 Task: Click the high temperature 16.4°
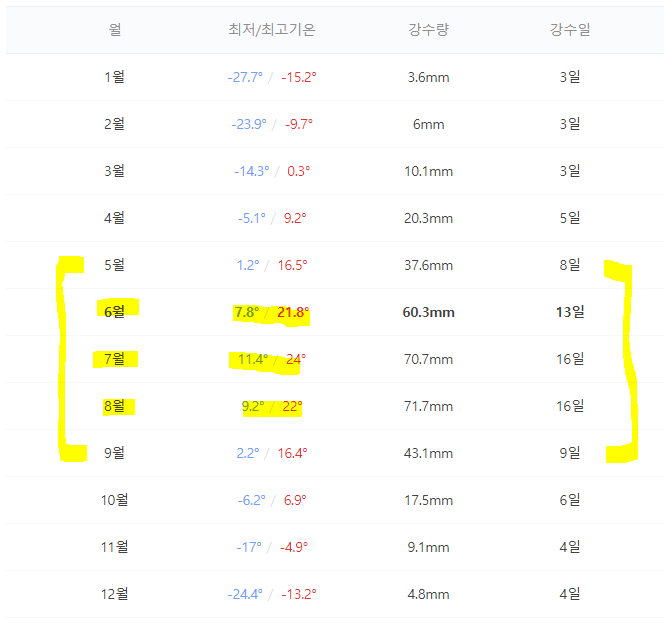[293, 453]
